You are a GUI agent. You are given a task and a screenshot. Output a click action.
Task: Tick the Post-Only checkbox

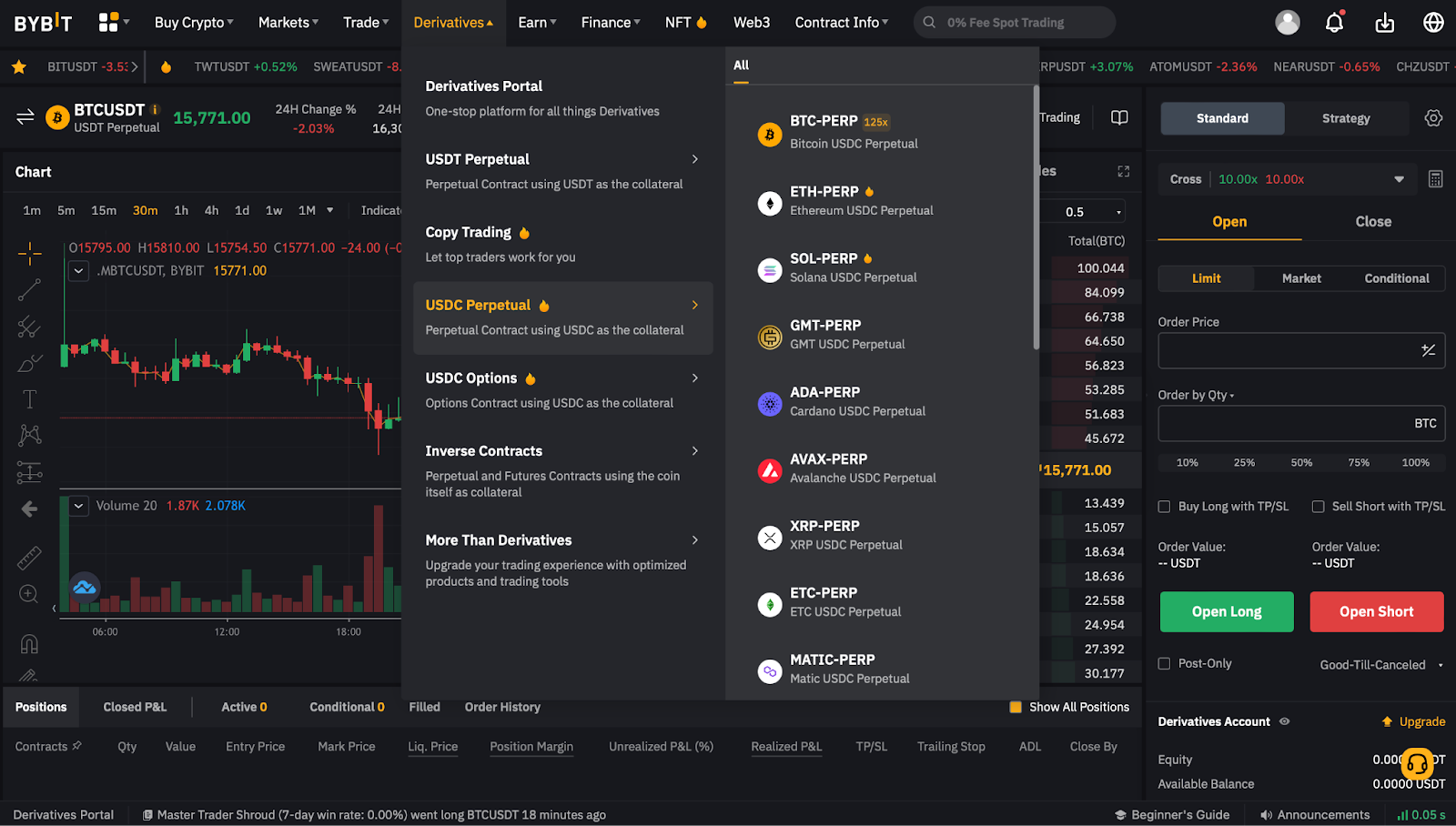click(x=1164, y=664)
